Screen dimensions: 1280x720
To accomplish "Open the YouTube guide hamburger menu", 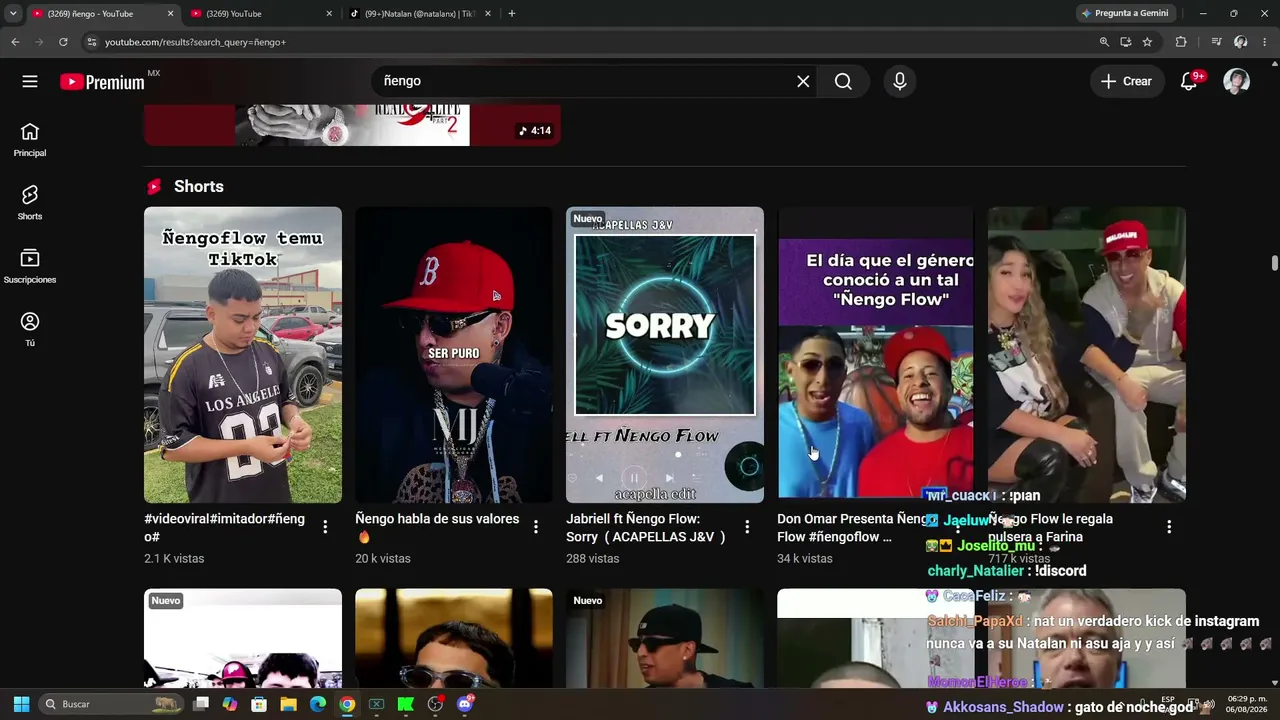I will (30, 81).
